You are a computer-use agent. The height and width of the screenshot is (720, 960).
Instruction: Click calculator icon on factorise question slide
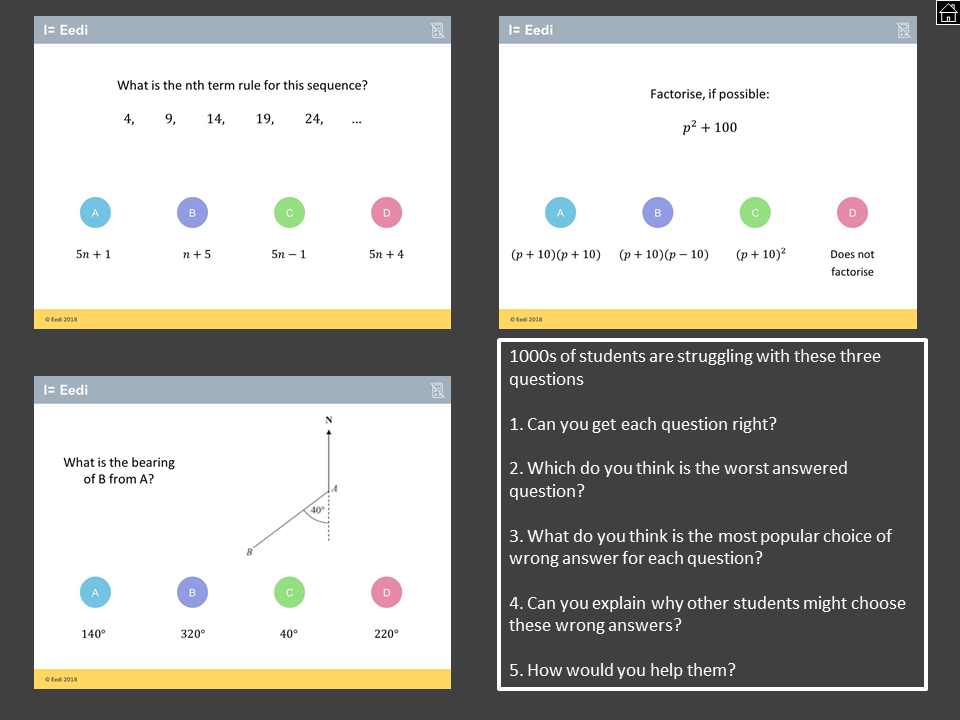click(903, 30)
